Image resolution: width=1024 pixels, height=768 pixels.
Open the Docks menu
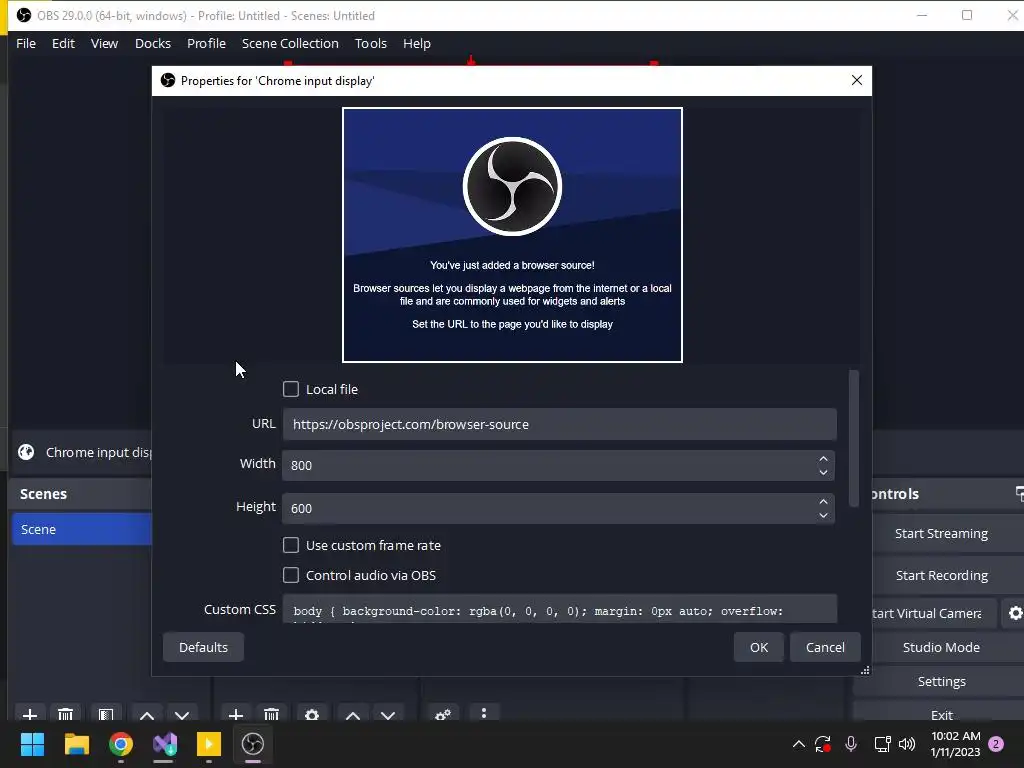153,43
